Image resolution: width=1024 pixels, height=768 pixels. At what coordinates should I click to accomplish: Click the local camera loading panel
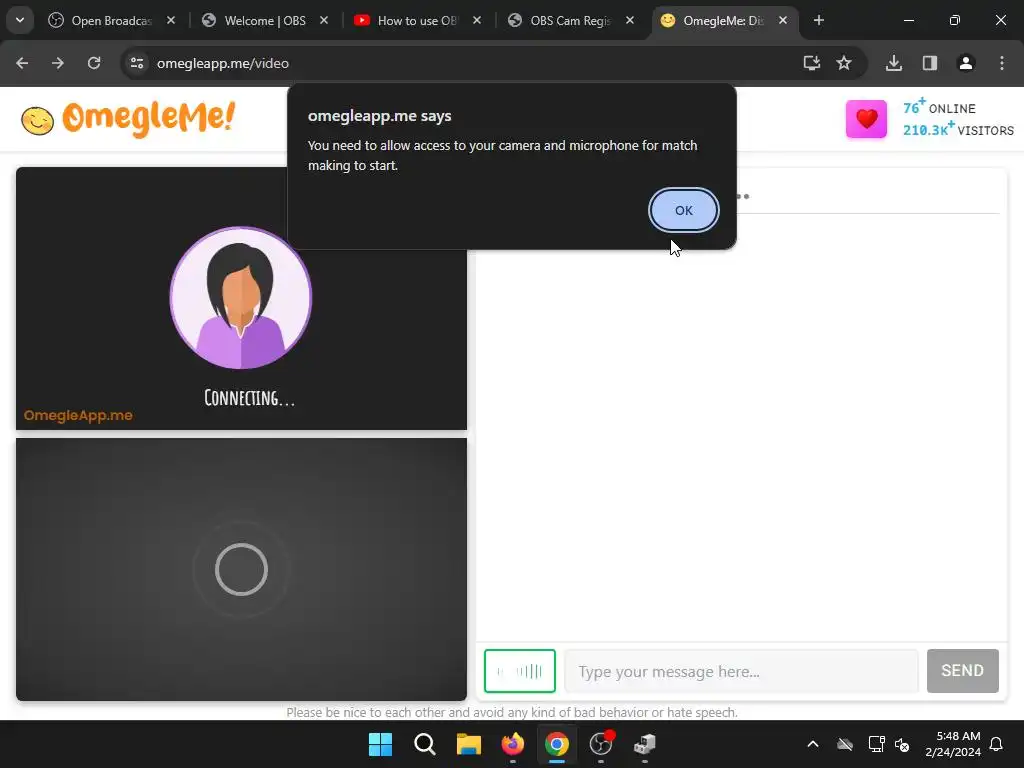pyautogui.click(x=241, y=569)
